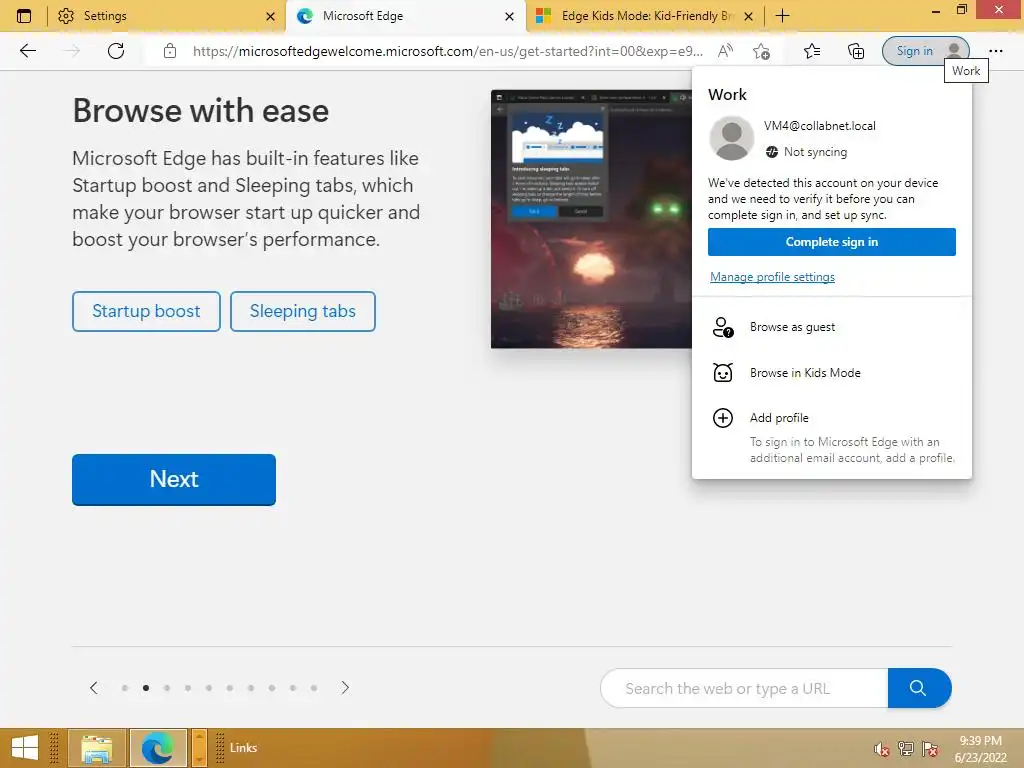The height and width of the screenshot is (768, 1024).
Task: Switch to the Microsoft Edge tab
Action: point(405,16)
